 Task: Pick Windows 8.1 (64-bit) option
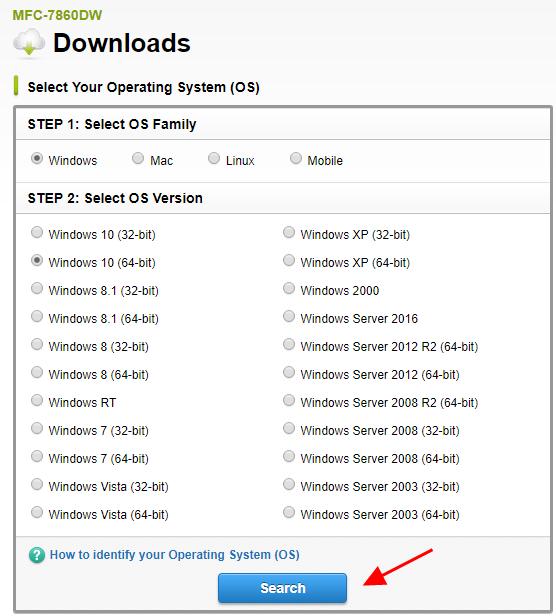(x=37, y=316)
